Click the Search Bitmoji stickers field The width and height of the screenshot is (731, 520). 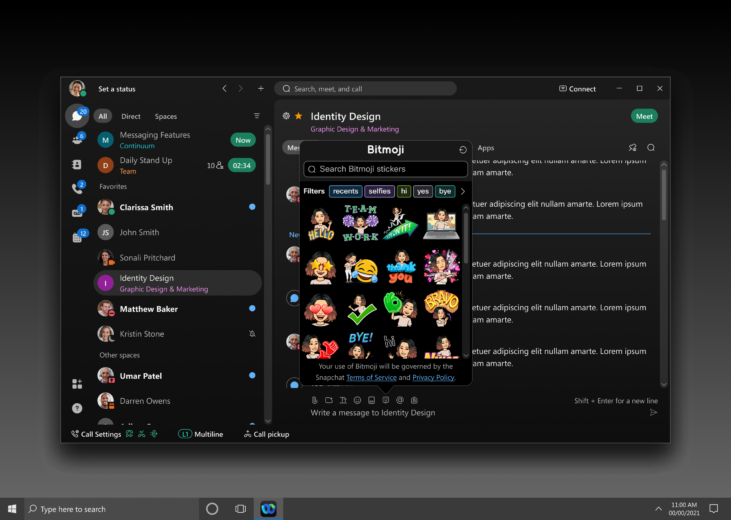[x=385, y=169]
